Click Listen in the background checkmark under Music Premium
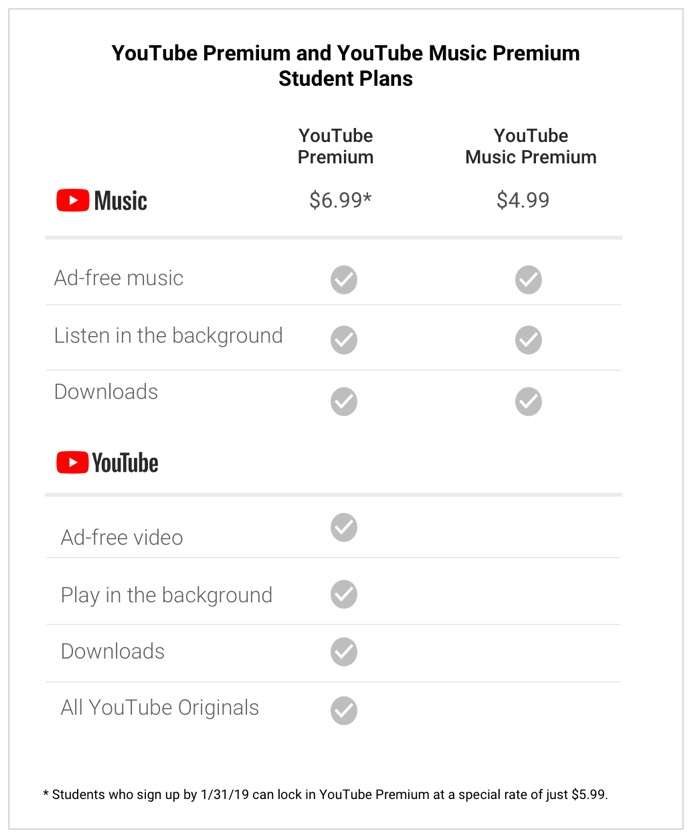 [528, 340]
